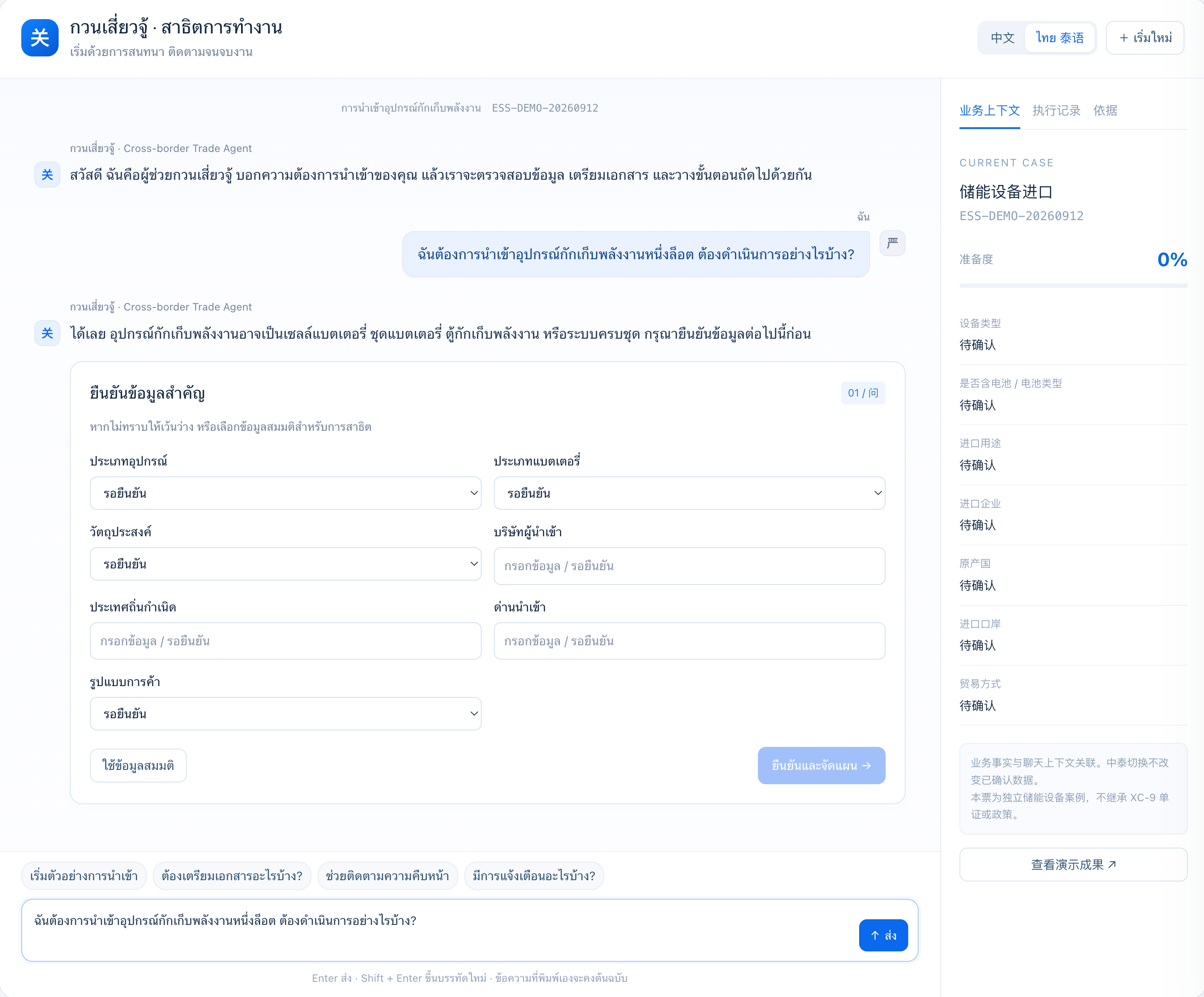The height and width of the screenshot is (997, 1204).
Task: Click ยืนยันและจัดแผน confirm button
Action: pyautogui.click(x=821, y=766)
